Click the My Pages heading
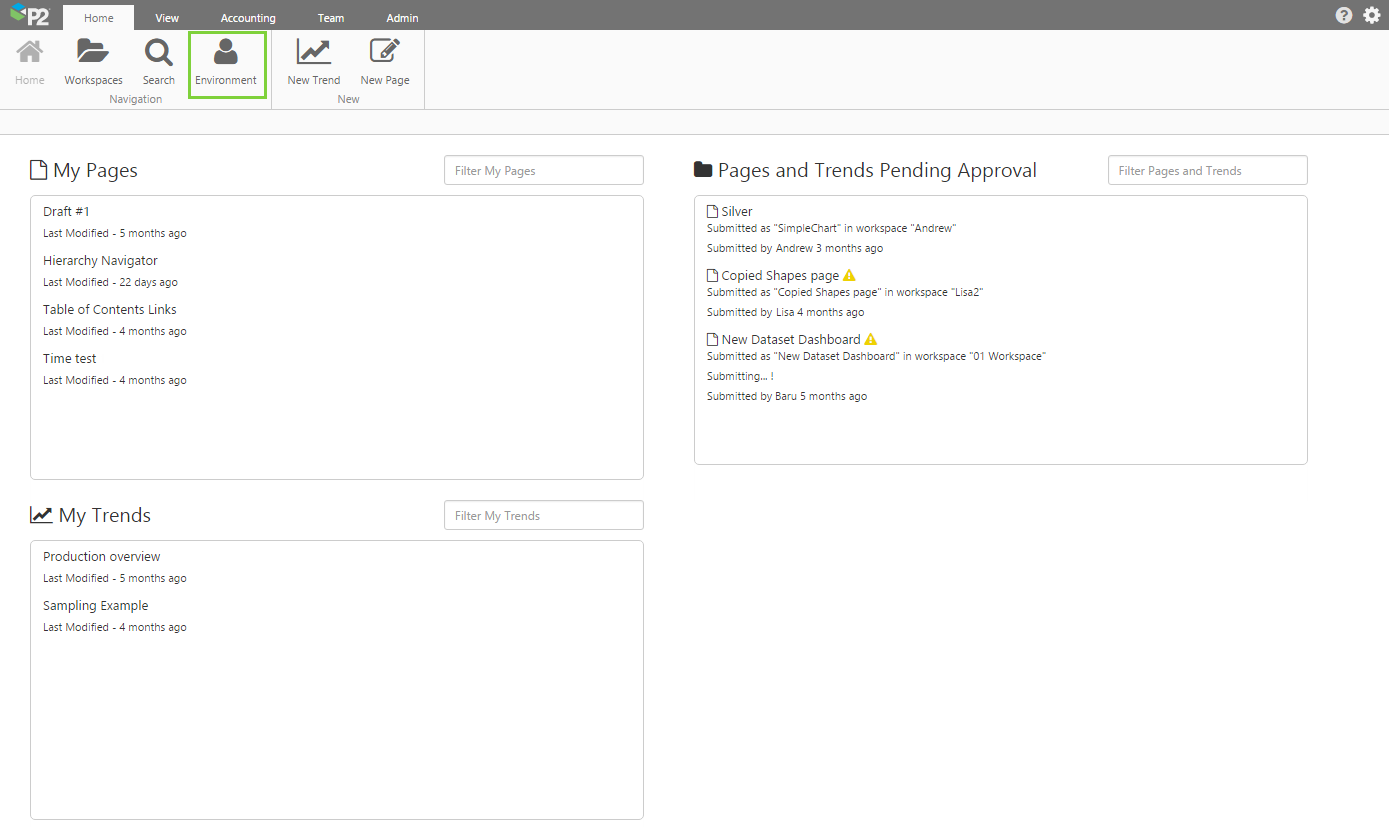 point(95,170)
